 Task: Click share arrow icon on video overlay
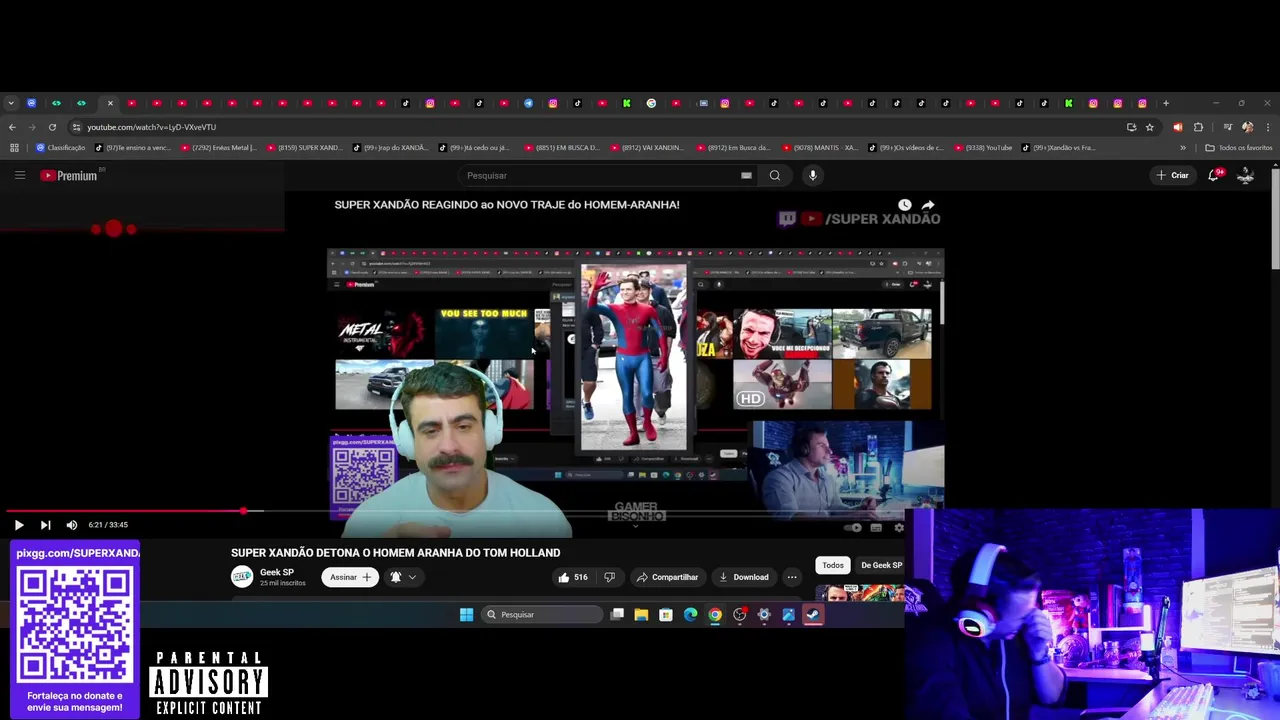coord(928,205)
